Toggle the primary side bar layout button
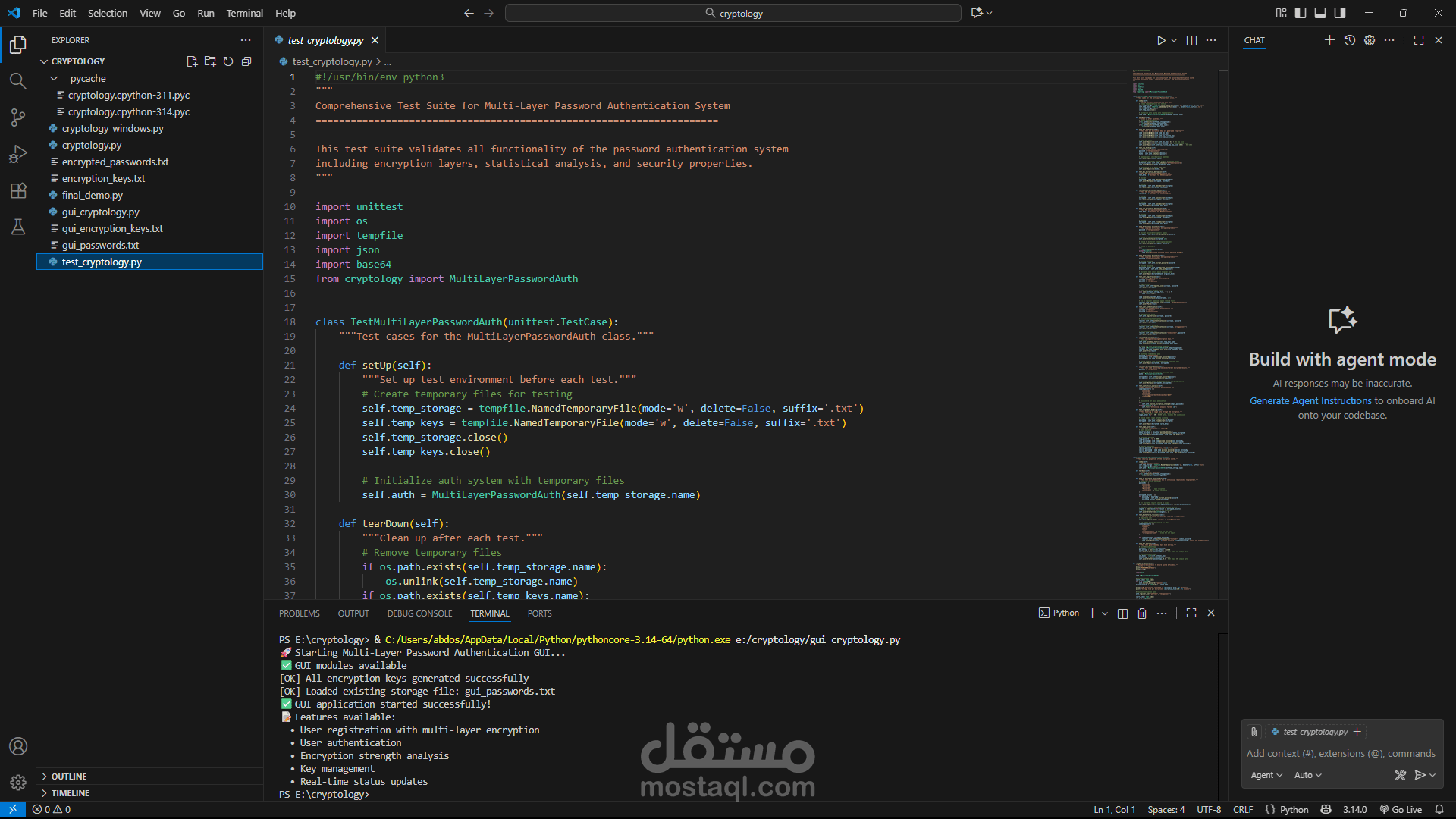This screenshot has height=819, width=1456. click(1301, 13)
